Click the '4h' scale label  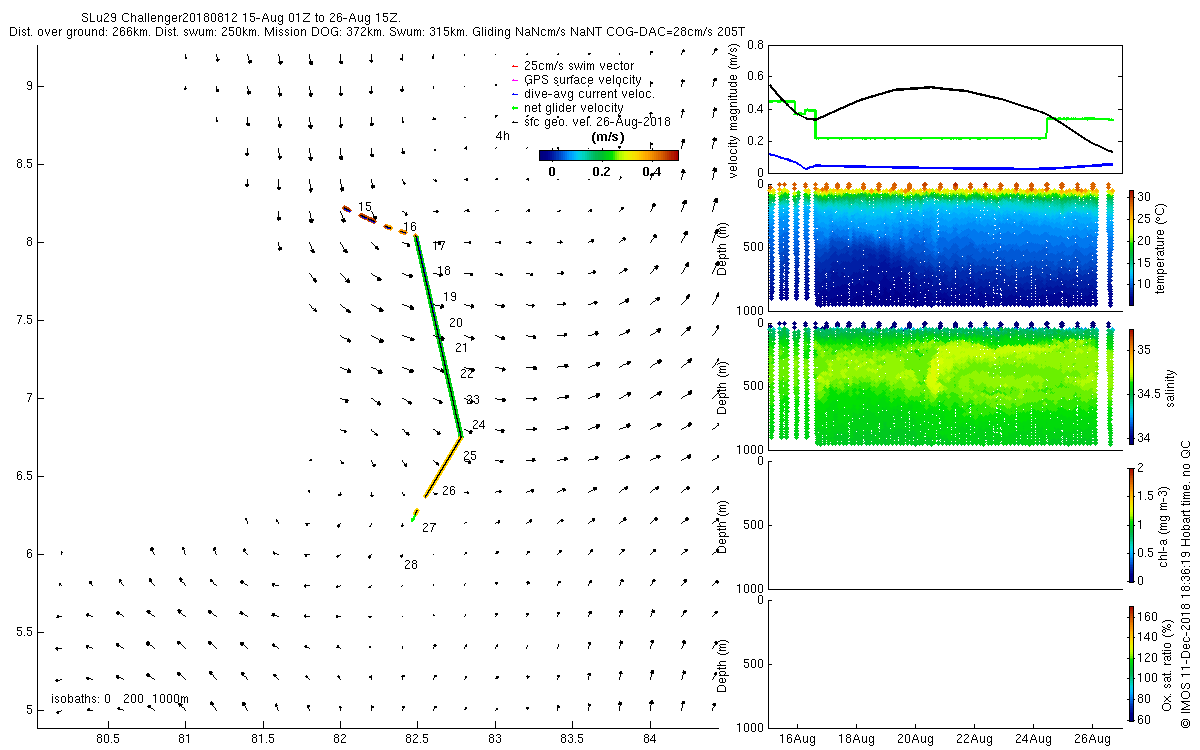(x=502, y=135)
